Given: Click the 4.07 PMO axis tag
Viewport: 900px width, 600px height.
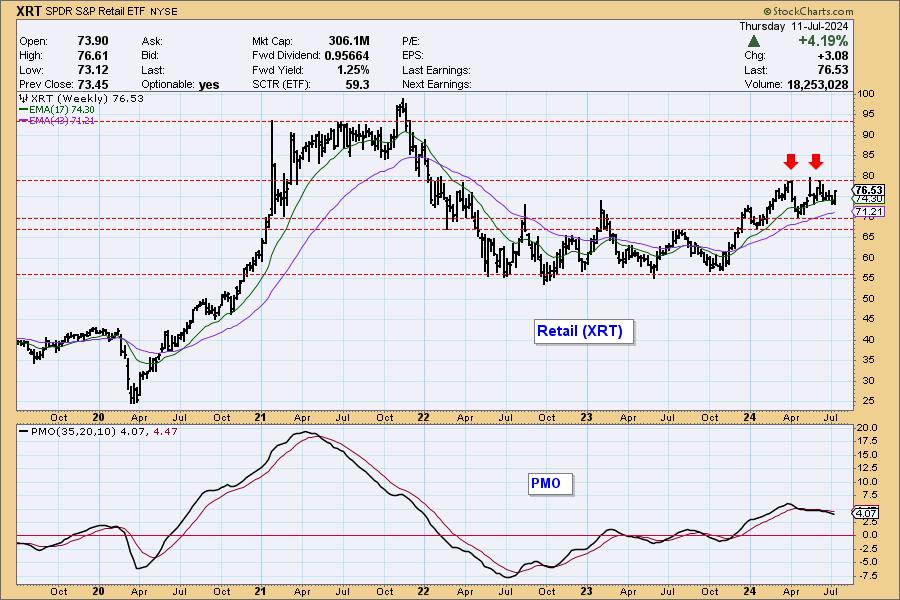Looking at the screenshot, I should [x=866, y=513].
